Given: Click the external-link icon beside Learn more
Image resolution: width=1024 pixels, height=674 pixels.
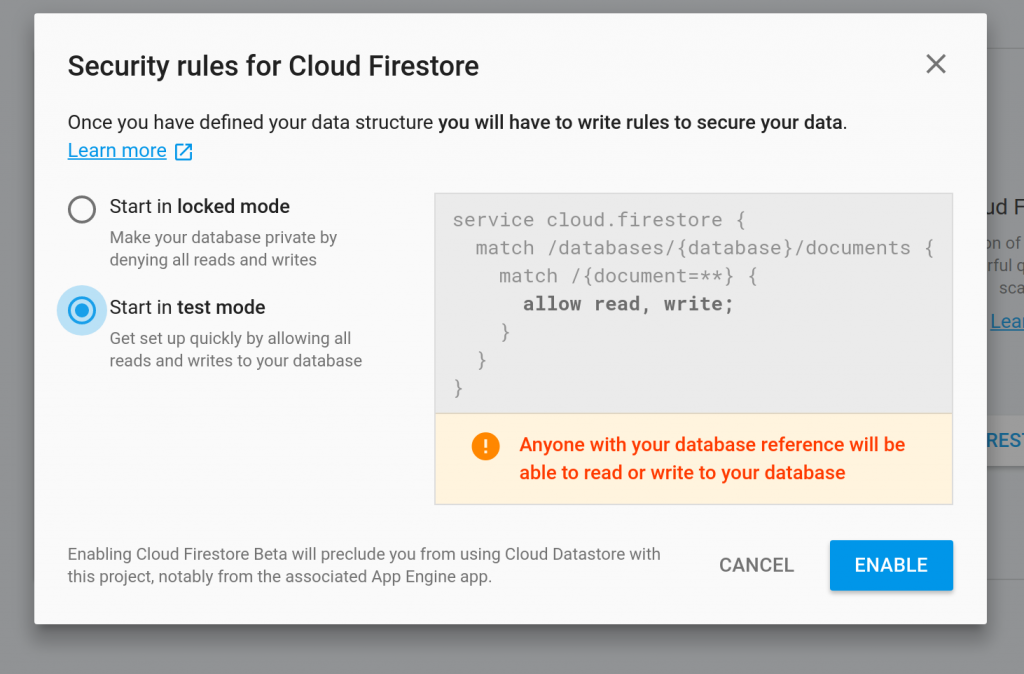Looking at the screenshot, I should point(184,151).
